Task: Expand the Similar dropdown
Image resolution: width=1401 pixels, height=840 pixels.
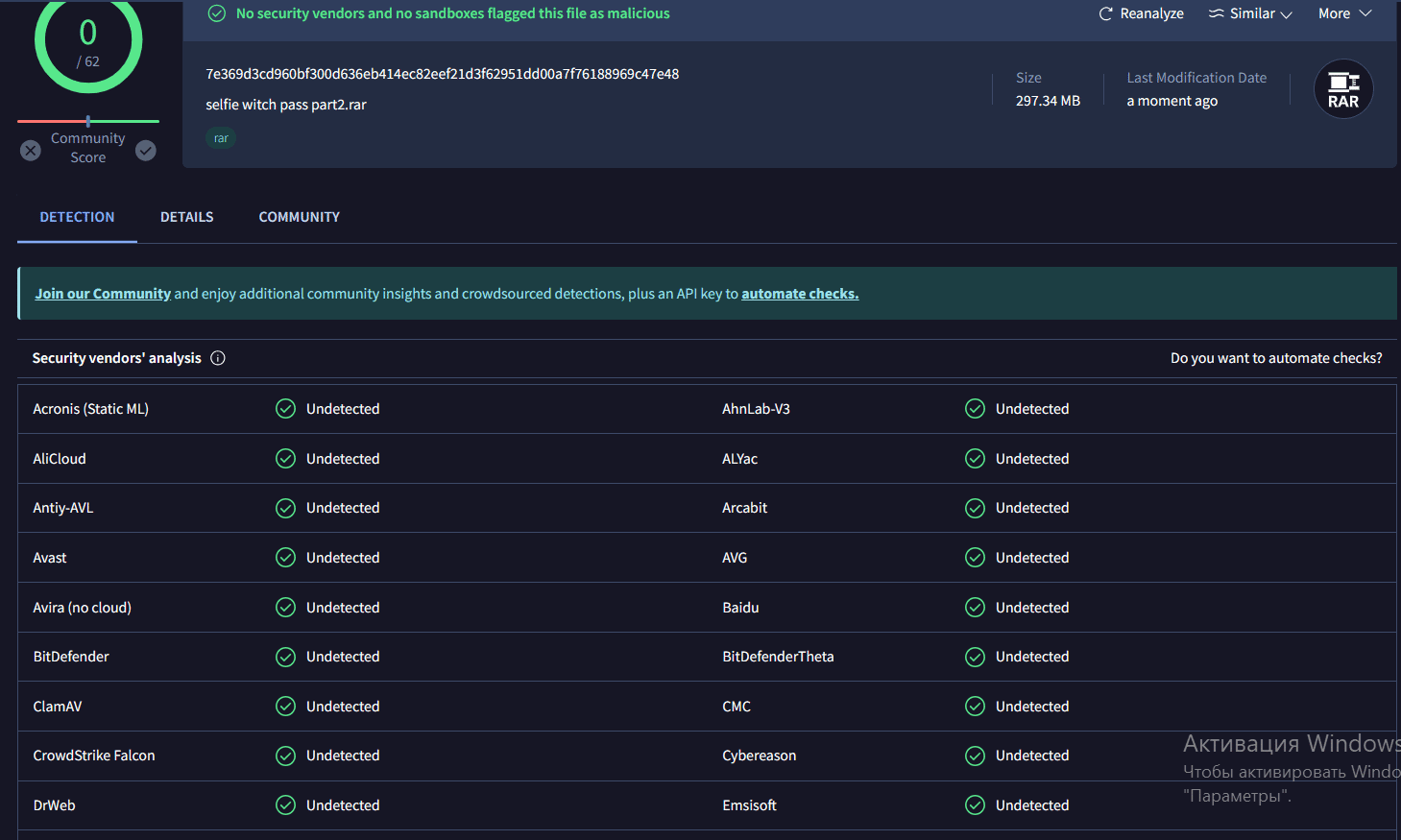Action: (x=1285, y=13)
